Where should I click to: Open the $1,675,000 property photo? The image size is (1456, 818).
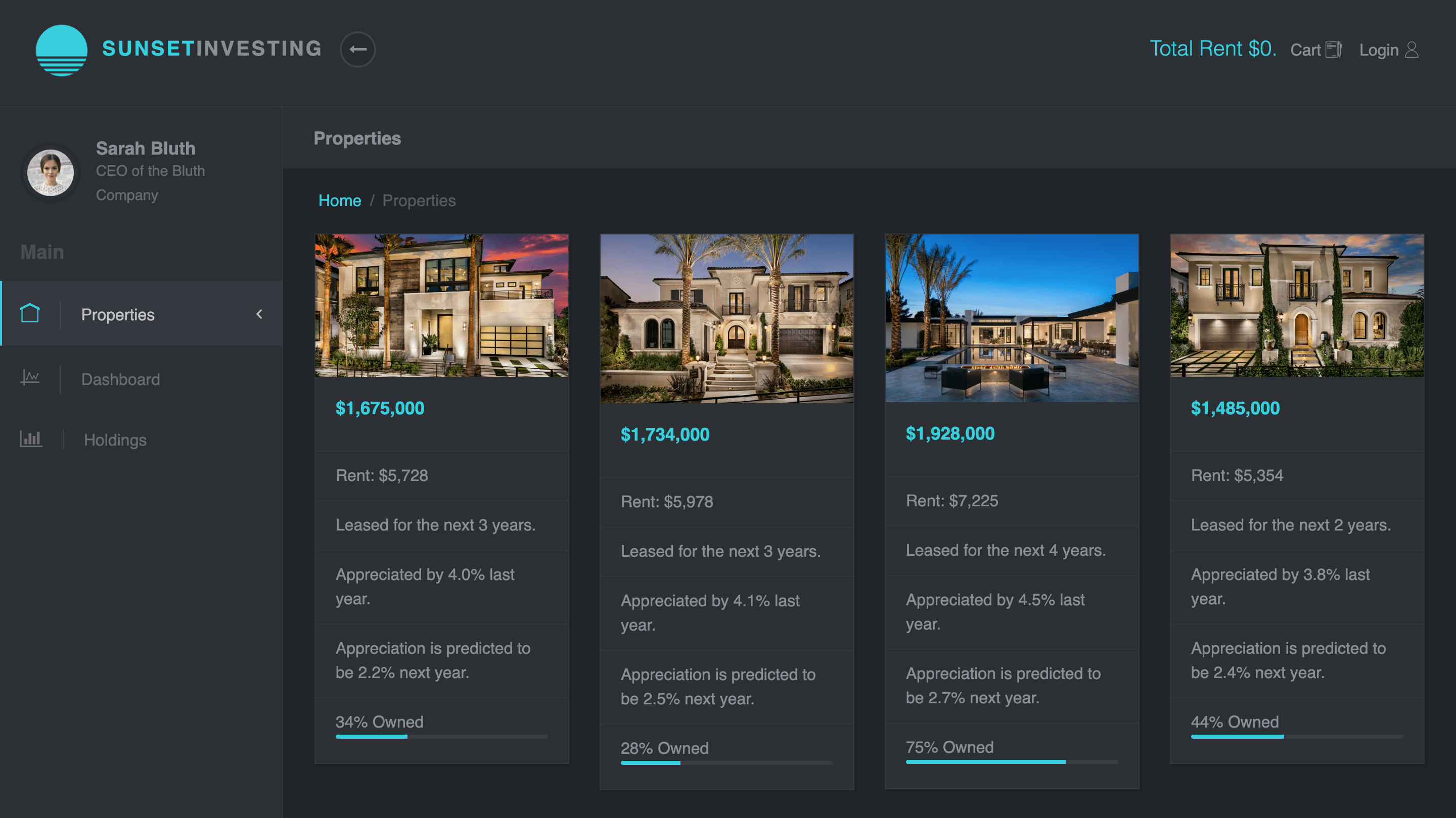[441, 305]
